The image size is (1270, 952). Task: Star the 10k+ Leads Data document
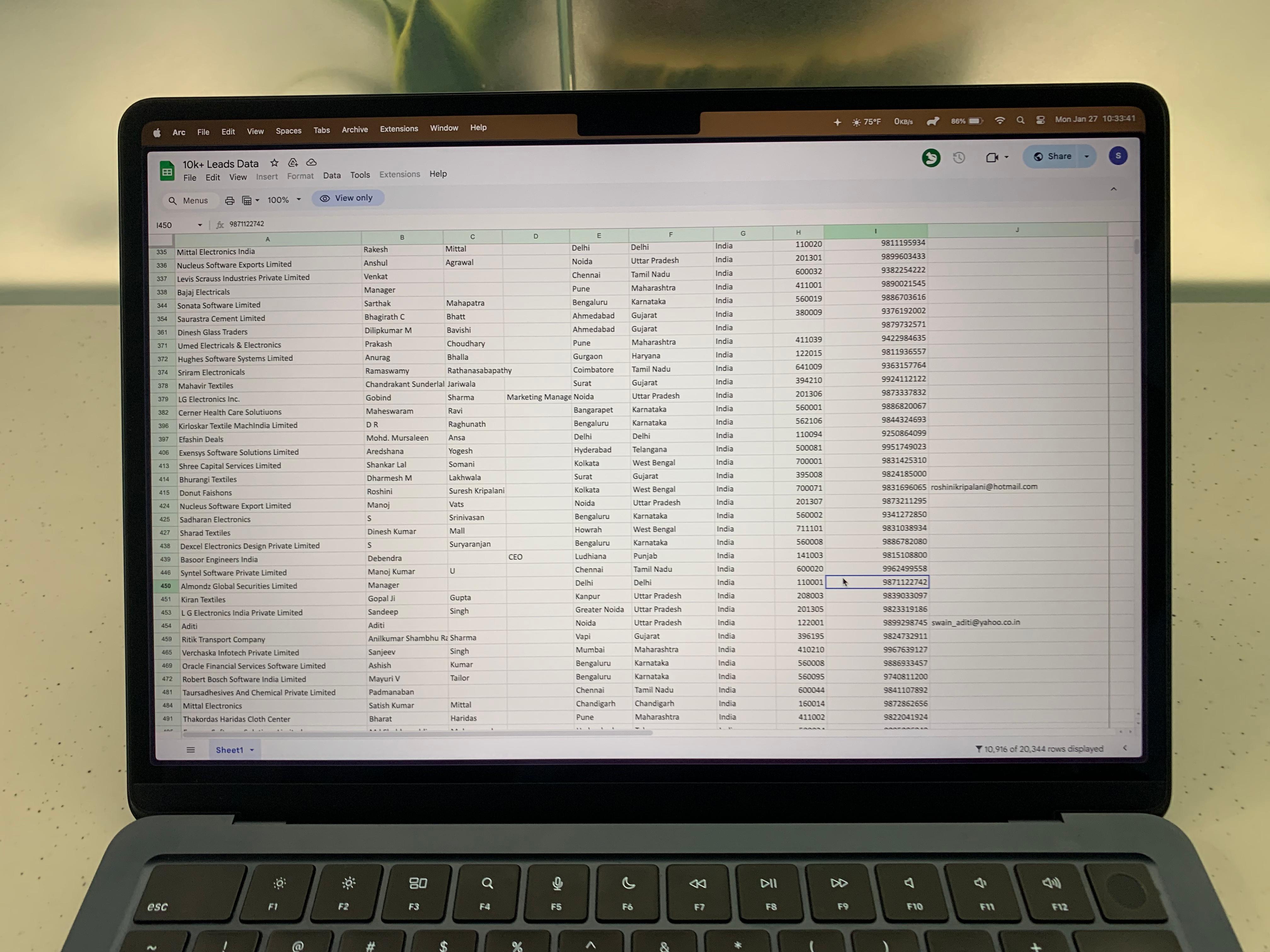click(x=274, y=163)
